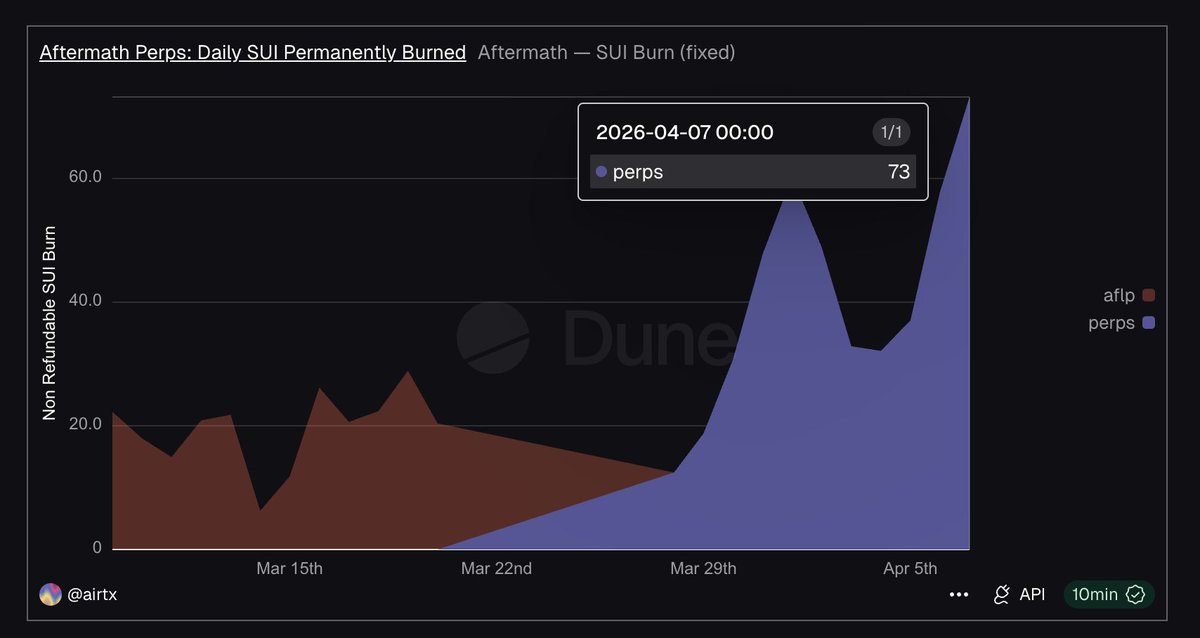Click the API plug icon

pos(1001,595)
